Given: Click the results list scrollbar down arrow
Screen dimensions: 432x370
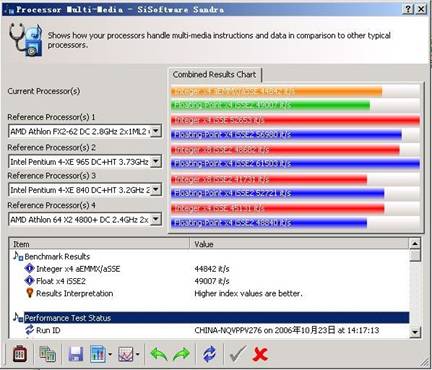Looking at the screenshot, I should click(415, 332).
